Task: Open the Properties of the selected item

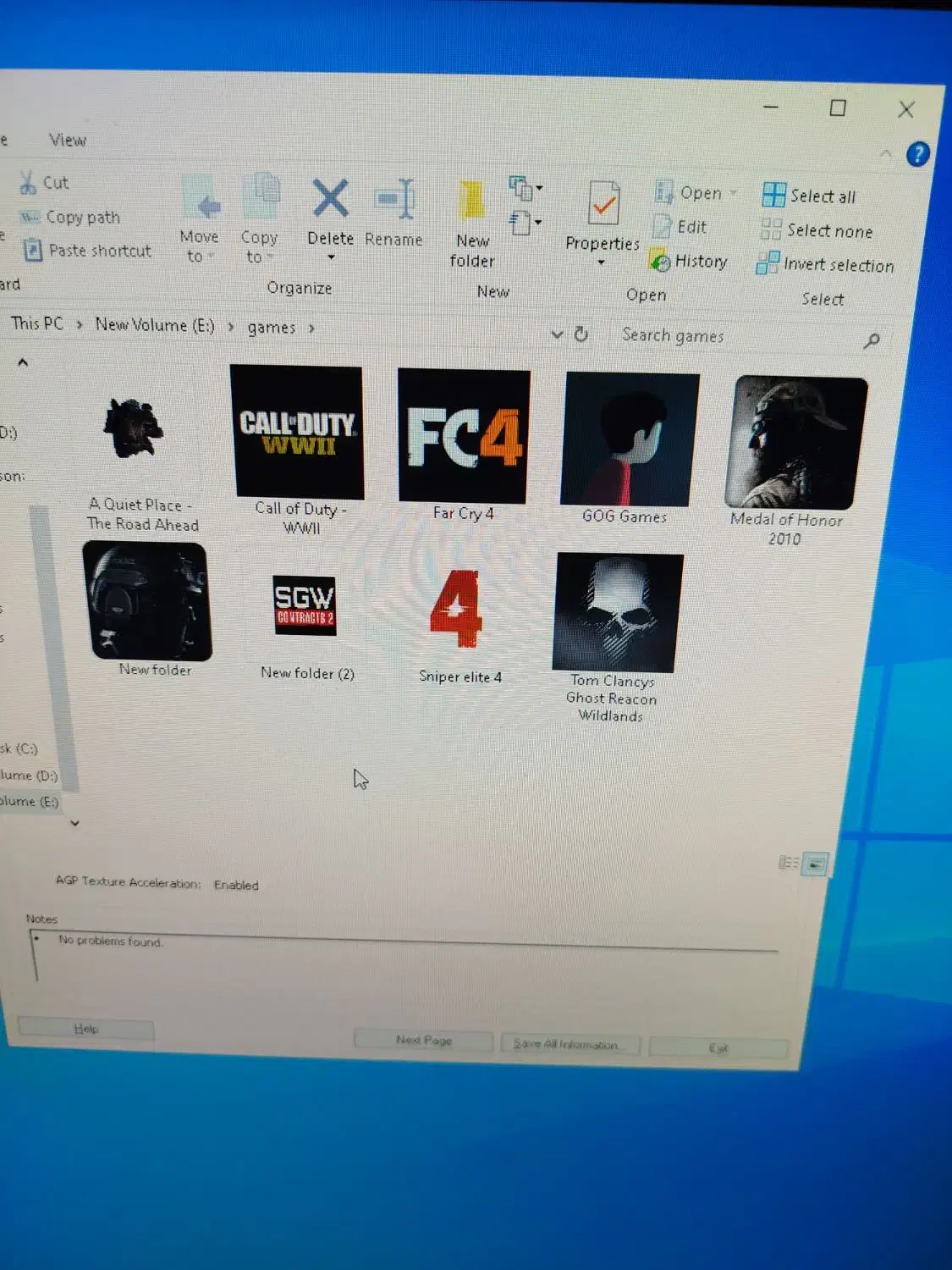Action: click(603, 205)
